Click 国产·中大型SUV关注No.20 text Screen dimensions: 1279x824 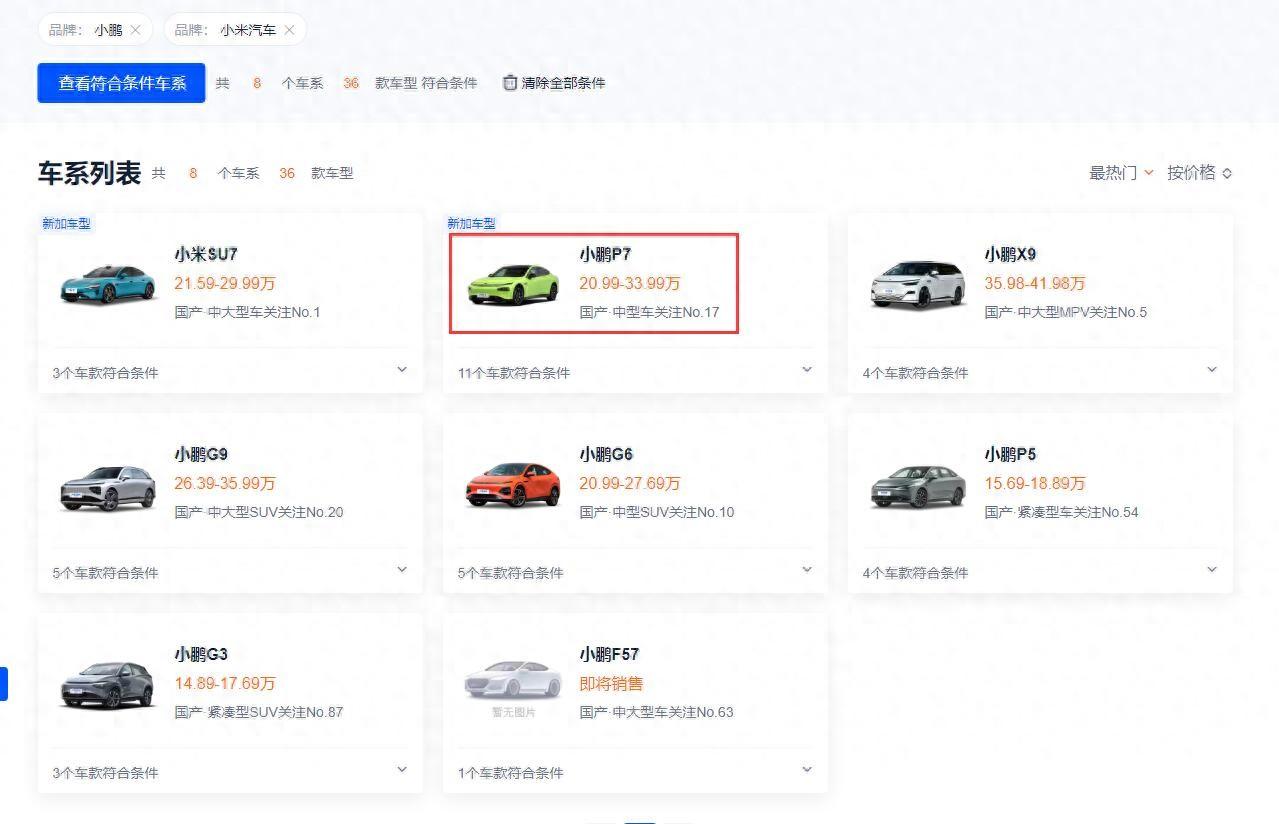click(x=259, y=512)
